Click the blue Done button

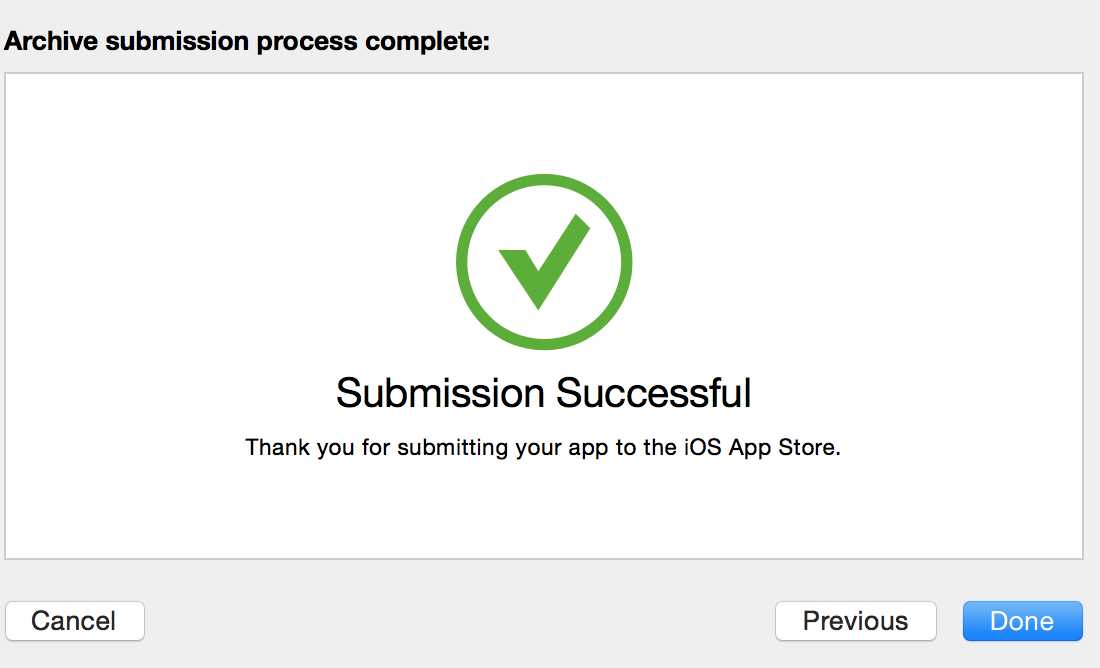tap(1022, 621)
